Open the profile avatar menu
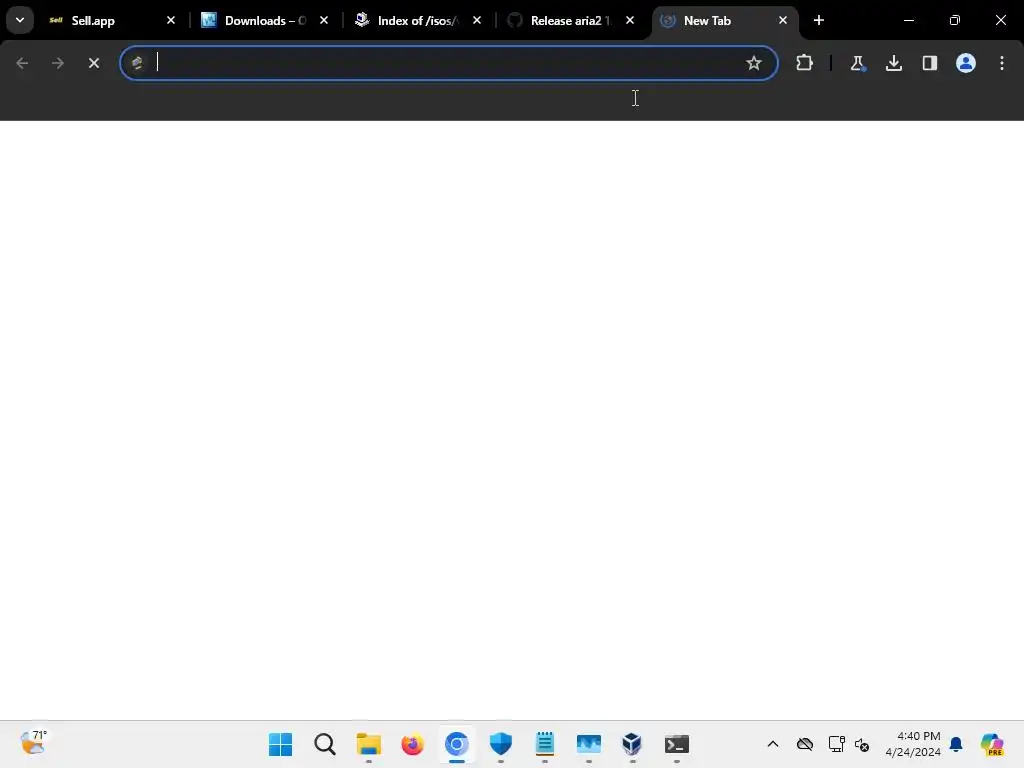This screenshot has height=768, width=1024. [966, 63]
